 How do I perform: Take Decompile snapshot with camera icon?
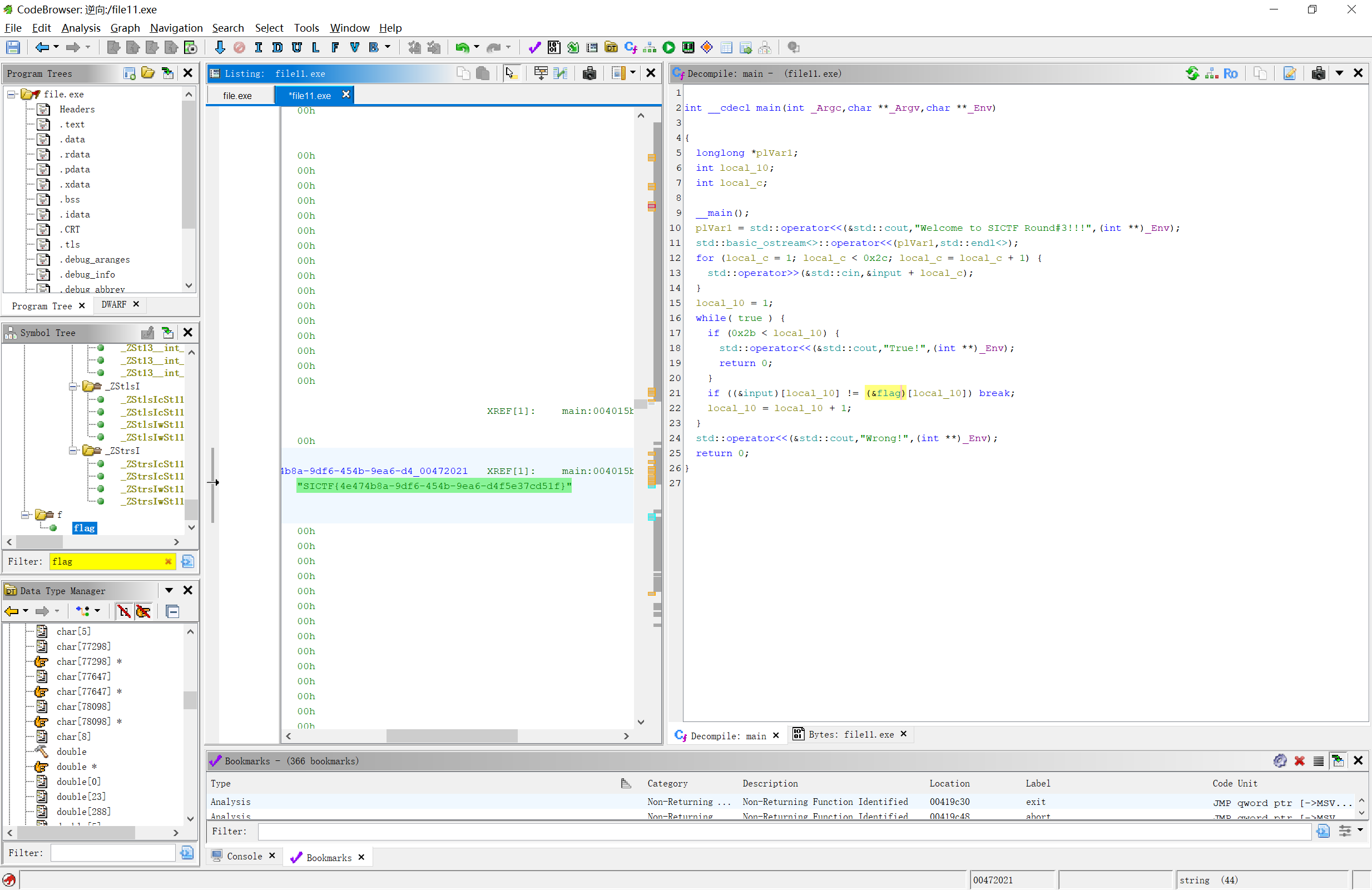pos(1318,73)
